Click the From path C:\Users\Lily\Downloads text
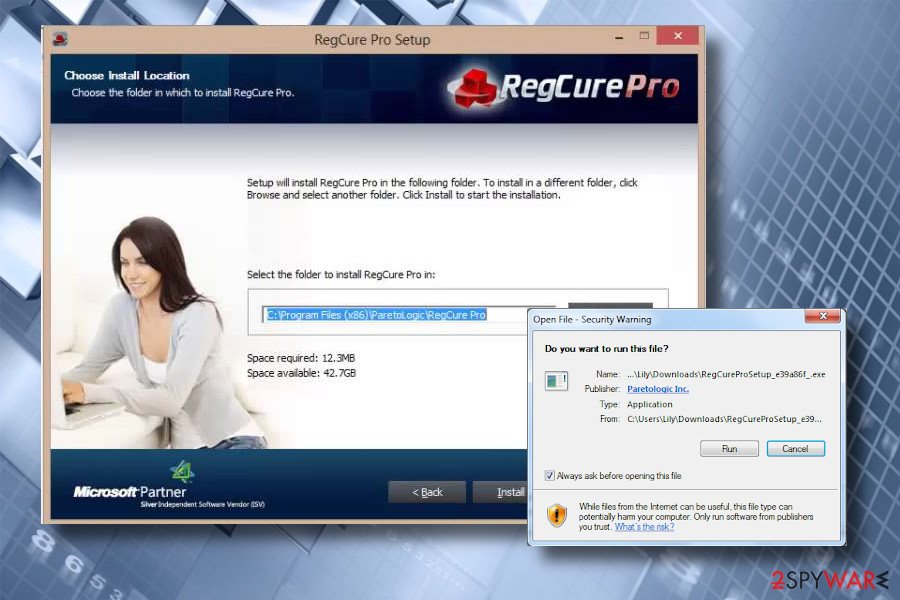900x600 pixels. tap(724, 419)
